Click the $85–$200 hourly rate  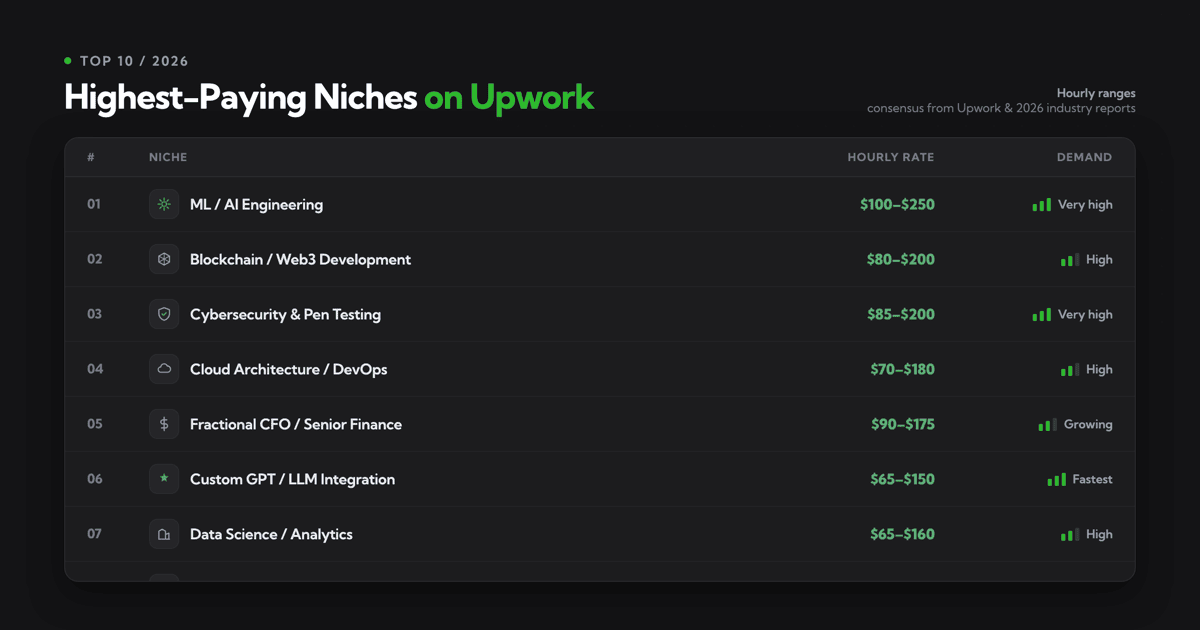[x=900, y=314]
